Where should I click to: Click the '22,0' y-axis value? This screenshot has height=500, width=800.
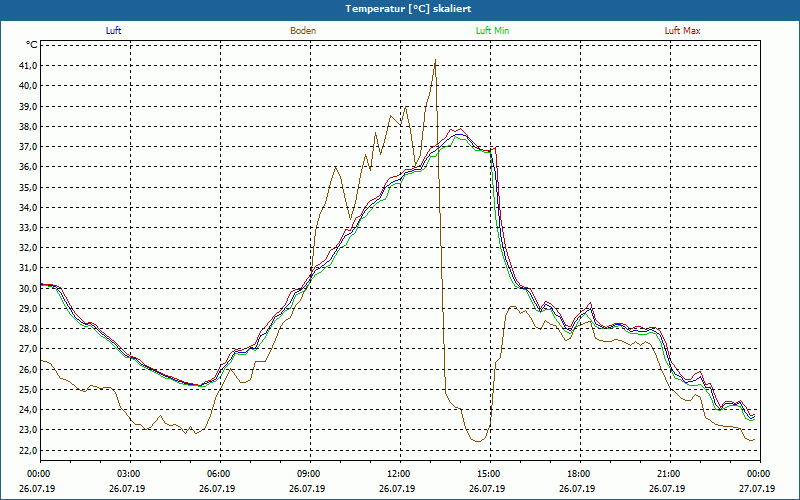tap(29, 450)
